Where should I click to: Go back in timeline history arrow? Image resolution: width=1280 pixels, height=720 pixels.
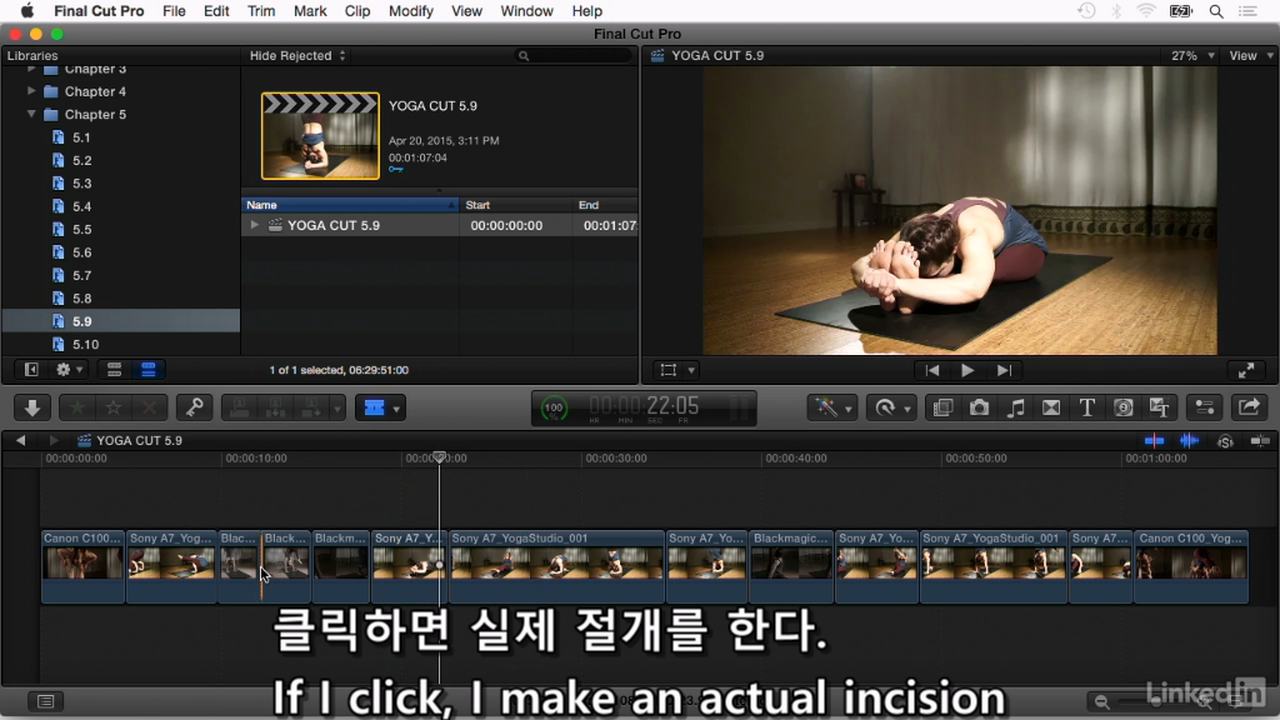point(20,440)
